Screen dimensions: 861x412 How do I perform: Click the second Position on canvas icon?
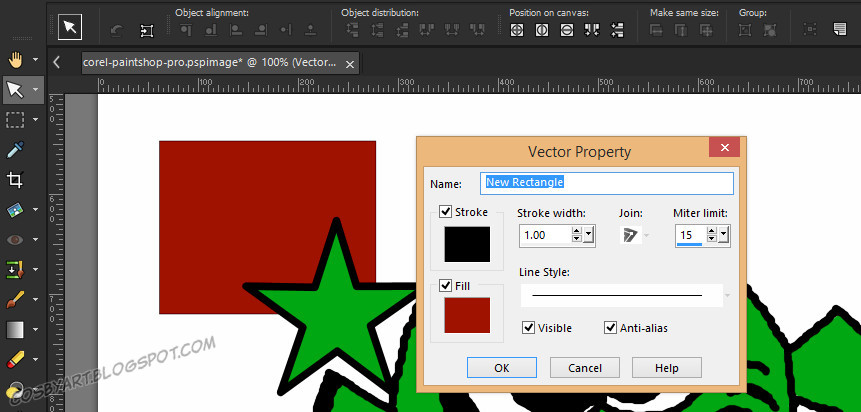tap(542, 30)
